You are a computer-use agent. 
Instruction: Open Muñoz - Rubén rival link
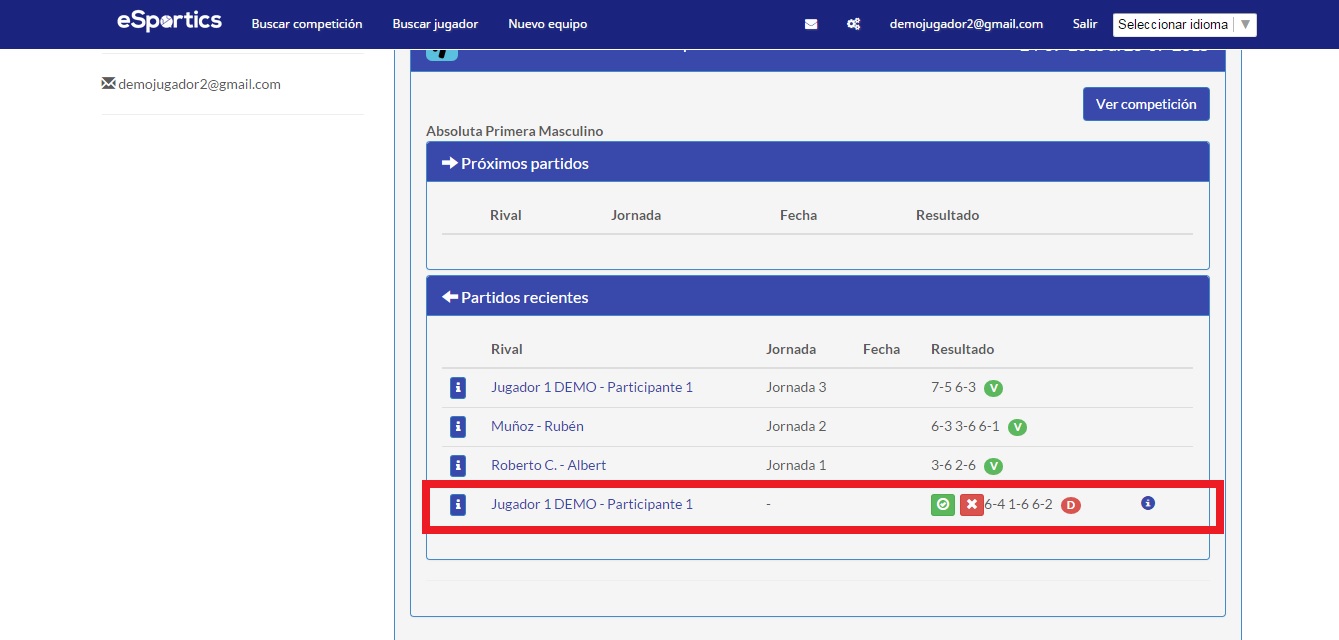pos(537,426)
